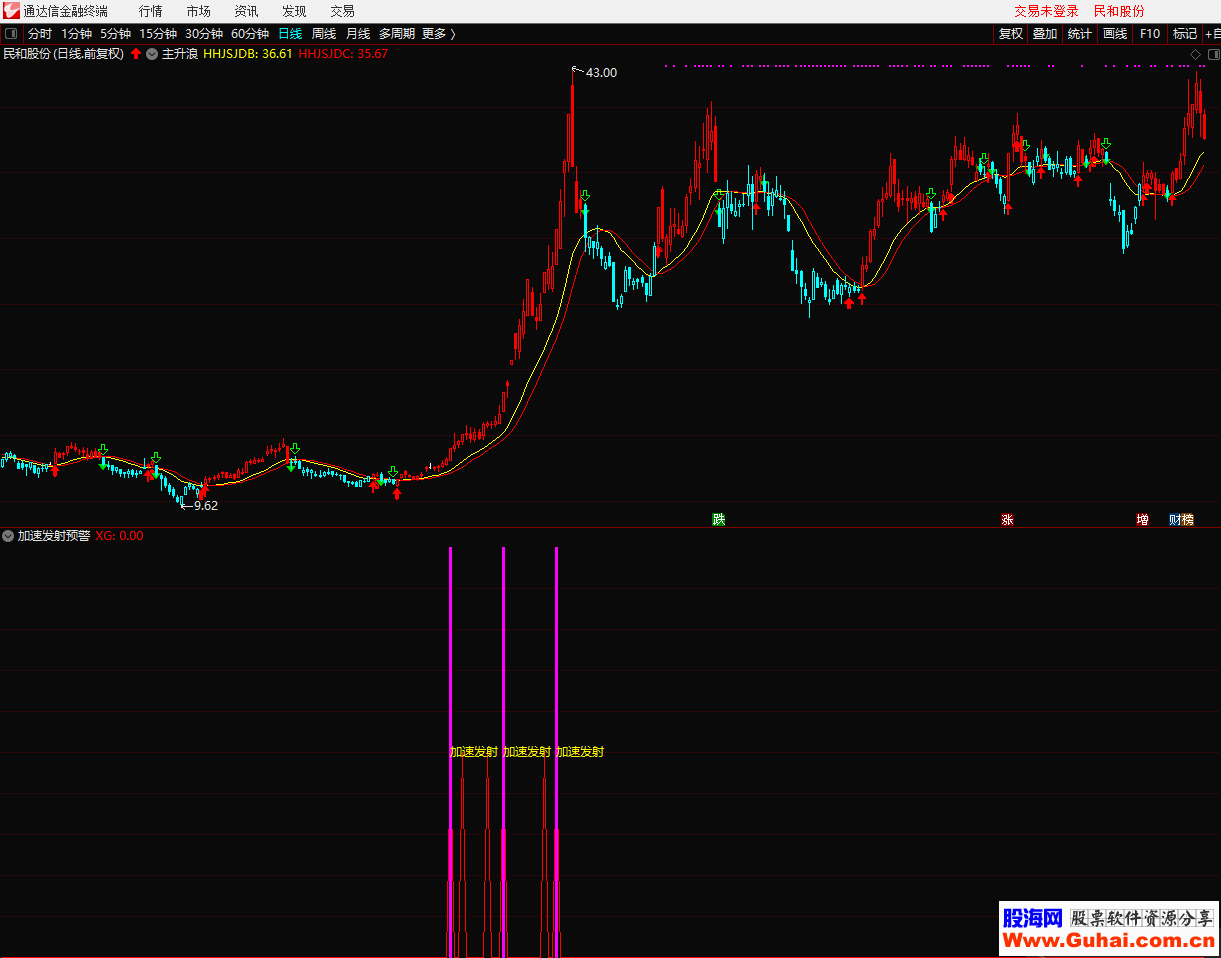Select the 周线 weekly period tab
The height and width of the screenshot is (958, 1221).
(x=324, y=34)
